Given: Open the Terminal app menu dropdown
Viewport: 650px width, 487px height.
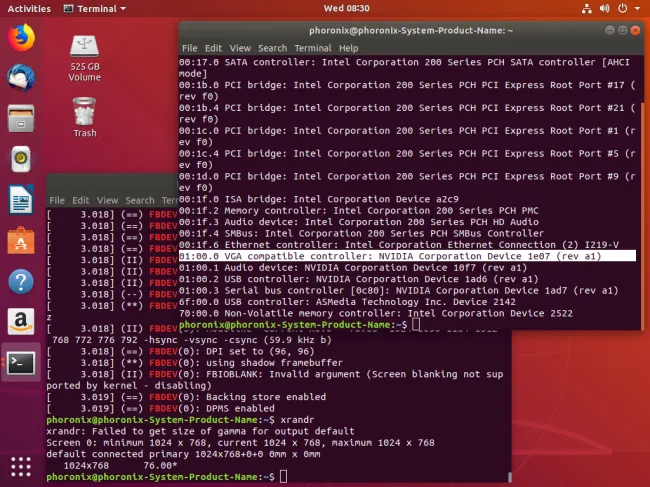Looking at the screenshot, I should 95,8.
